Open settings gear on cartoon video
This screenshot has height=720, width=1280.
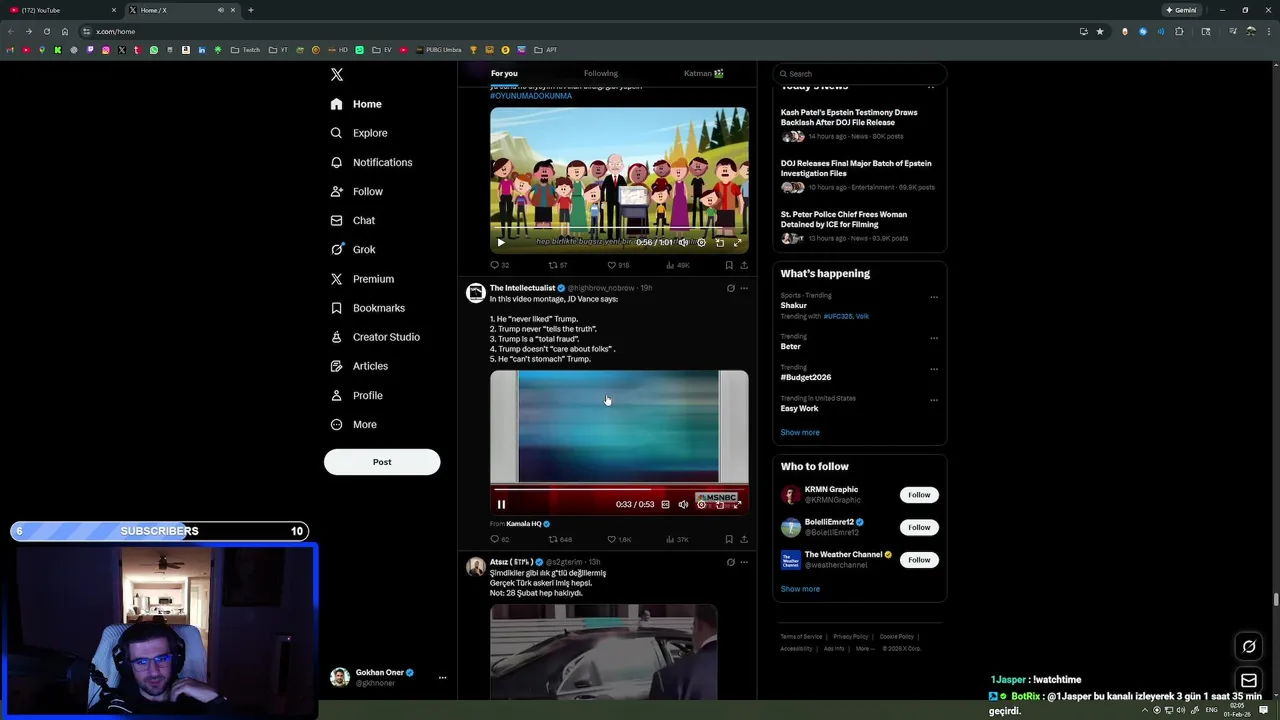click(701, 242)
